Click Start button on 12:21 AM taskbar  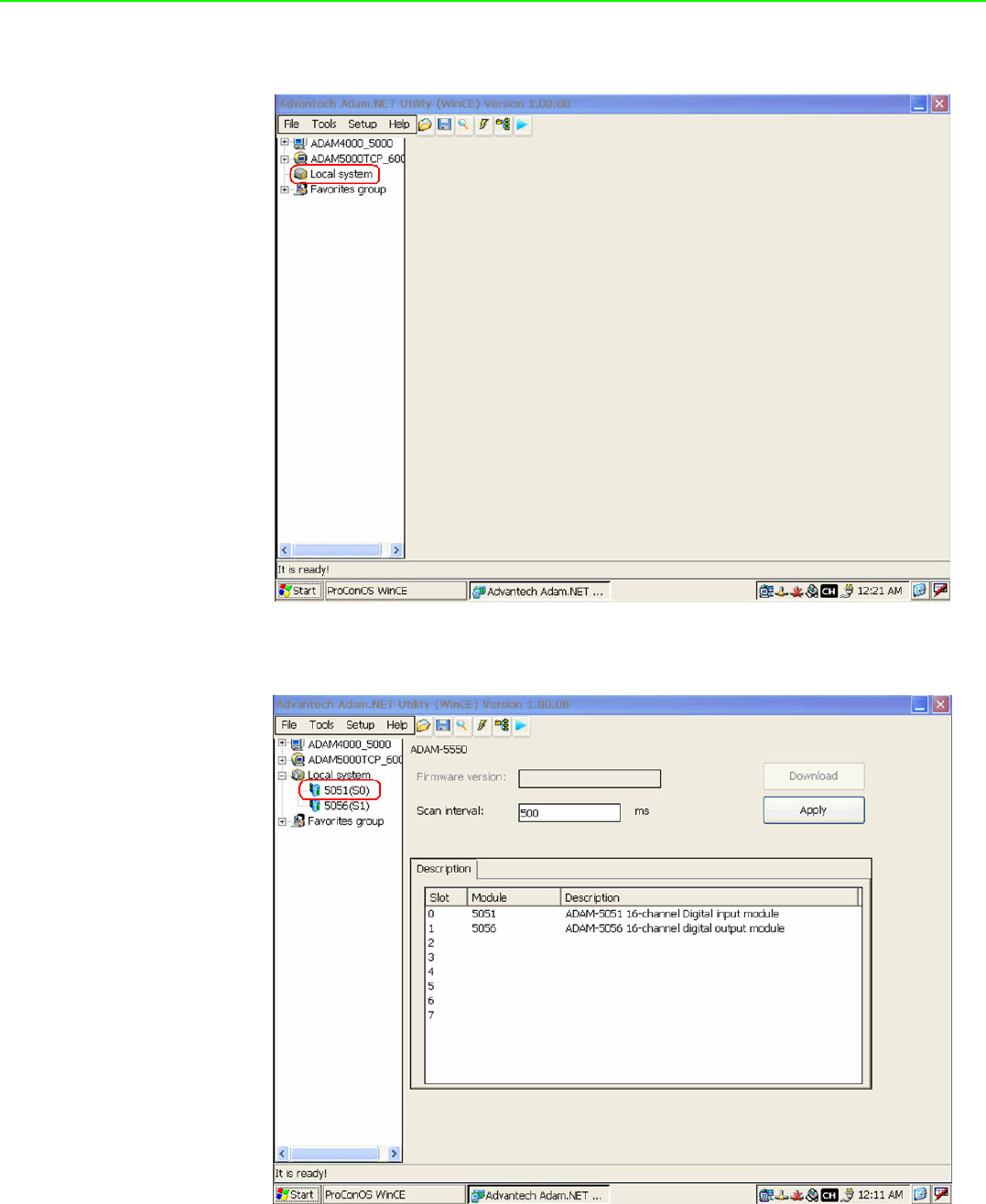tap(299, 591)
